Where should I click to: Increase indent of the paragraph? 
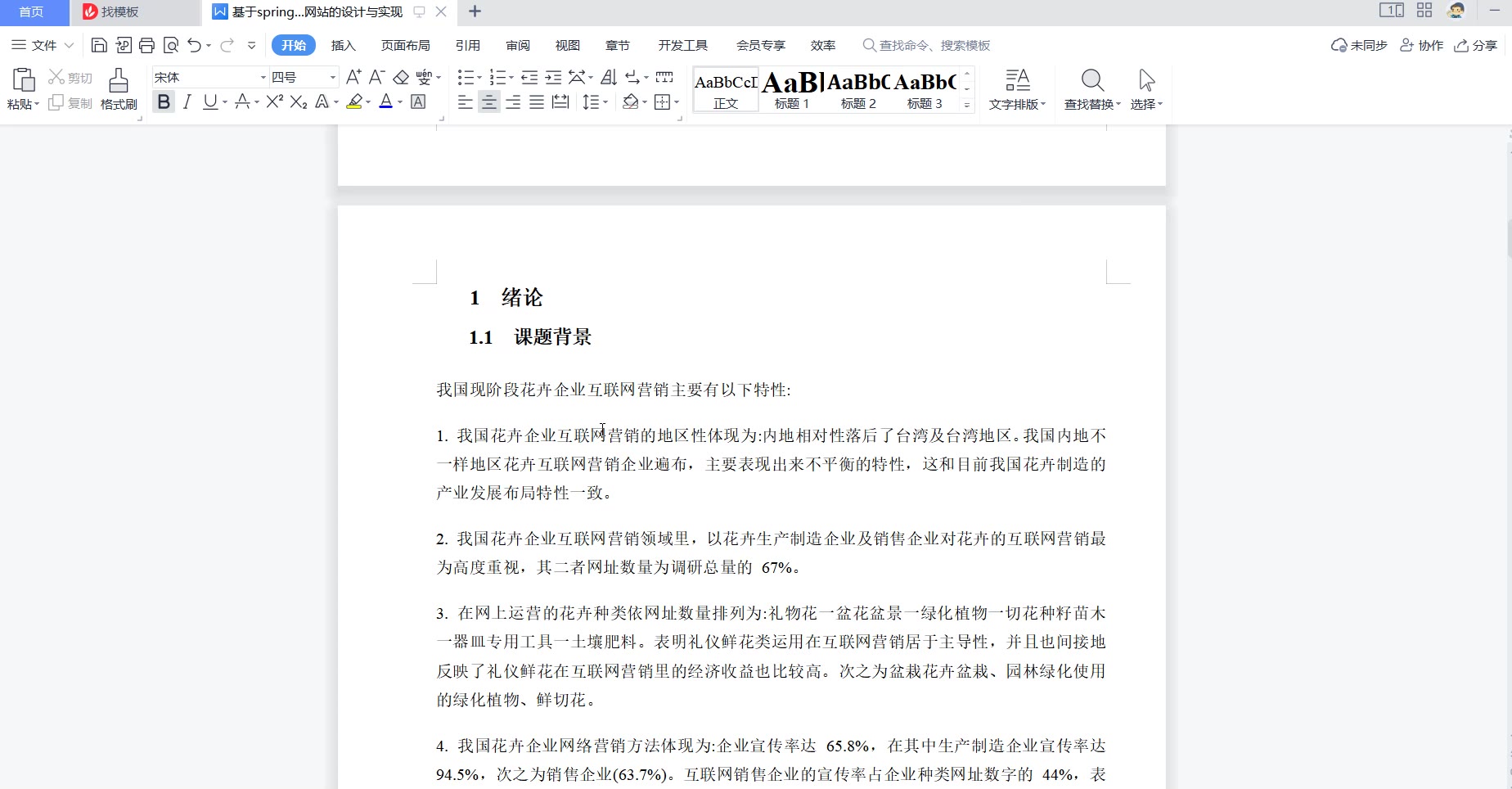tap(553, 77)
